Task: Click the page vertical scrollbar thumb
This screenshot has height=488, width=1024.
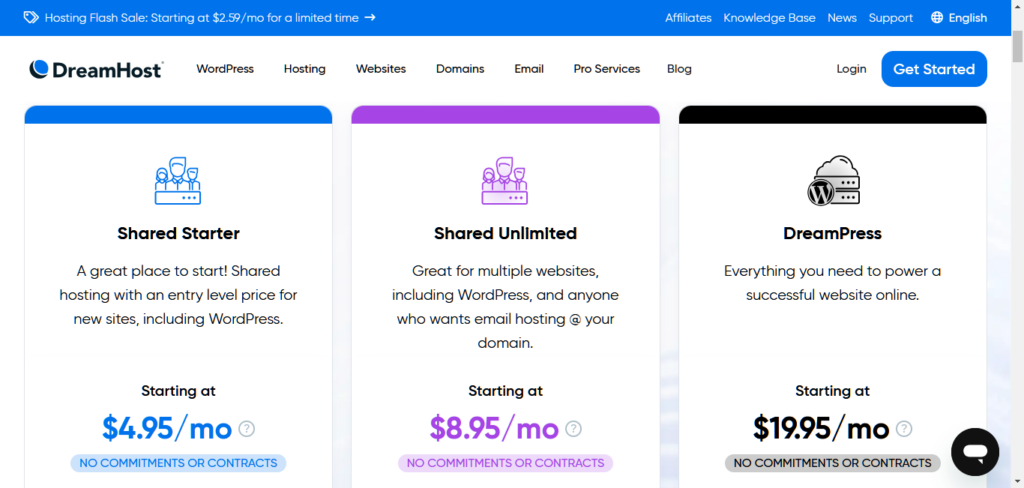Action: (1017, 46)
